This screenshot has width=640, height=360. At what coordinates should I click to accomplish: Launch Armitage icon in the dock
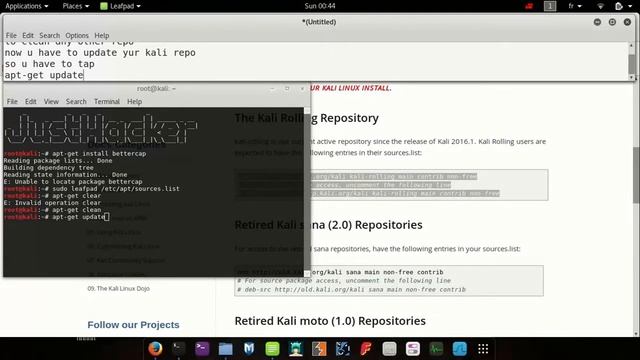[x=296, y=349]
